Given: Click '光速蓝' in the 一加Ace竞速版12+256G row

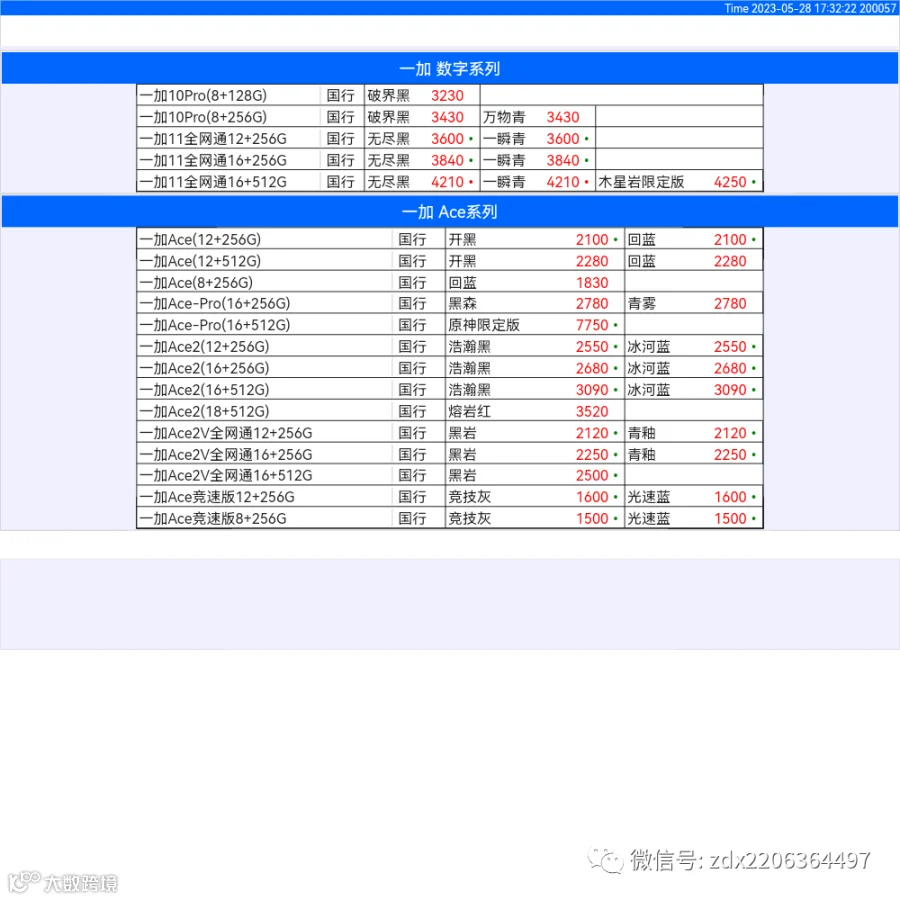Looking at the screenshot, I should 649,496.
